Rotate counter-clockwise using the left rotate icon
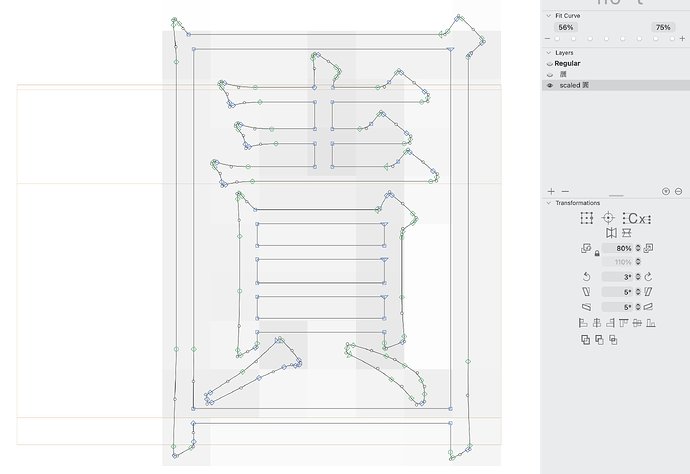Viewport: 690px width, 474px height. click(588, 277)
